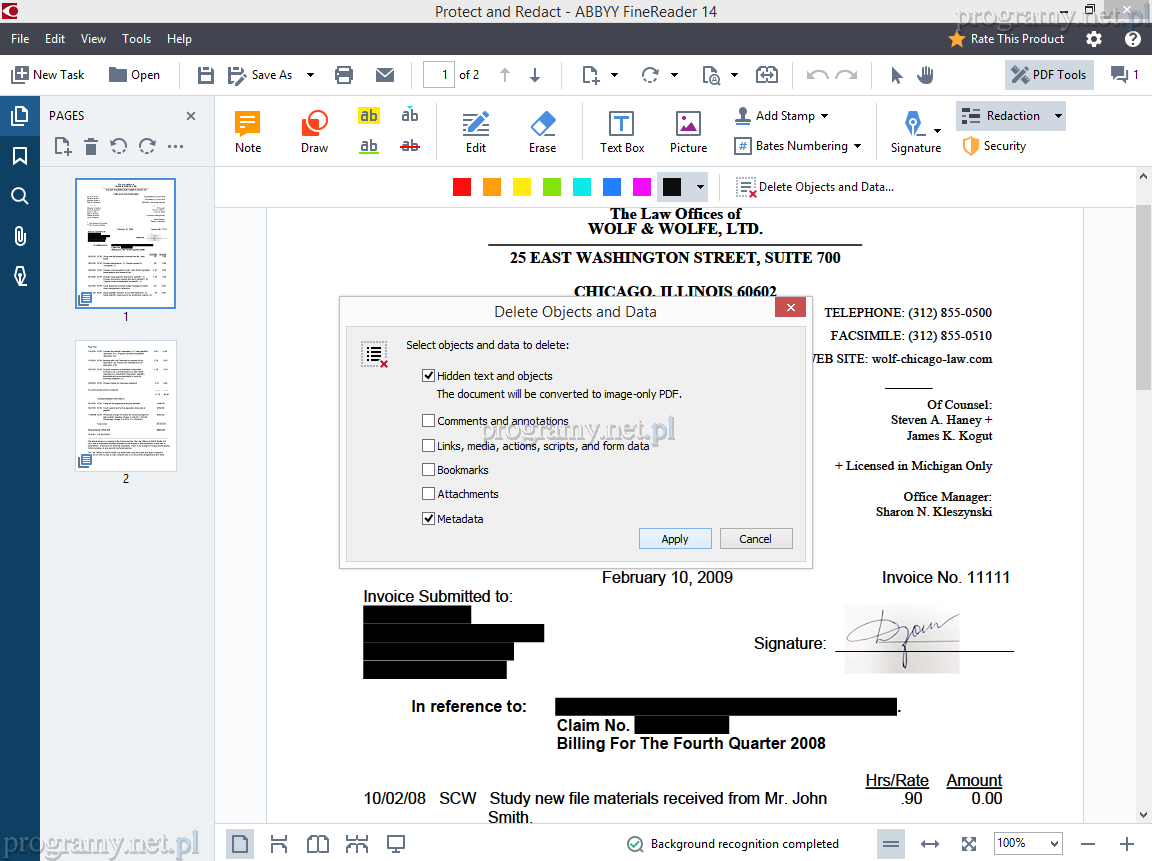Pick the red color swatch
The image size is (1152, 861).
(462, 187)
